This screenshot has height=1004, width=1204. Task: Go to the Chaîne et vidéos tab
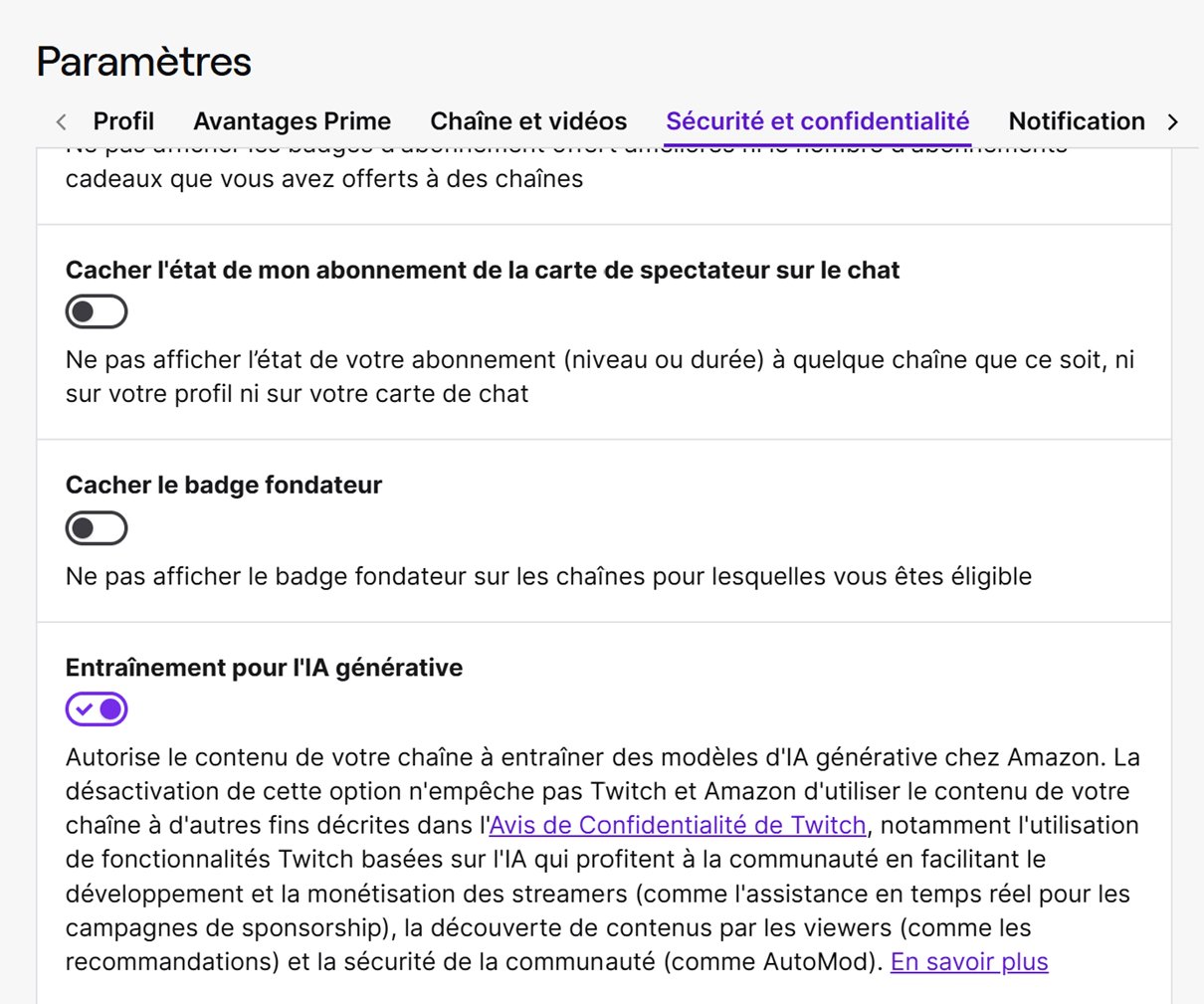(528, 121)
